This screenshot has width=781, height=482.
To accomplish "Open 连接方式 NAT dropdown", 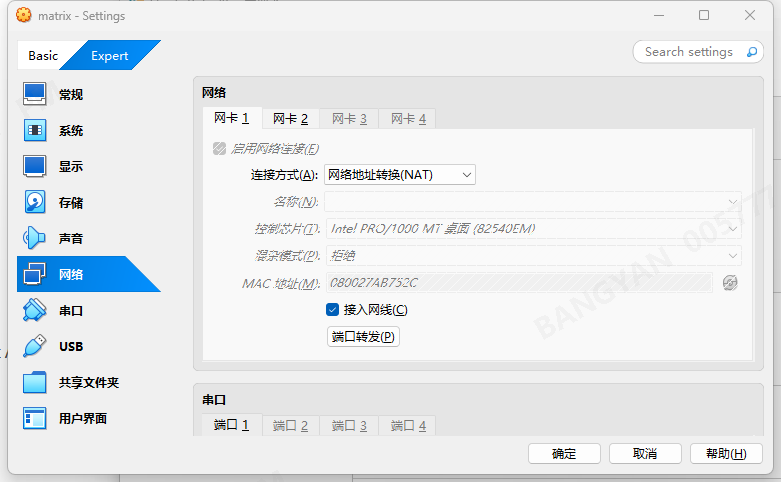I will pyautogui.click(x=400, y=175).
